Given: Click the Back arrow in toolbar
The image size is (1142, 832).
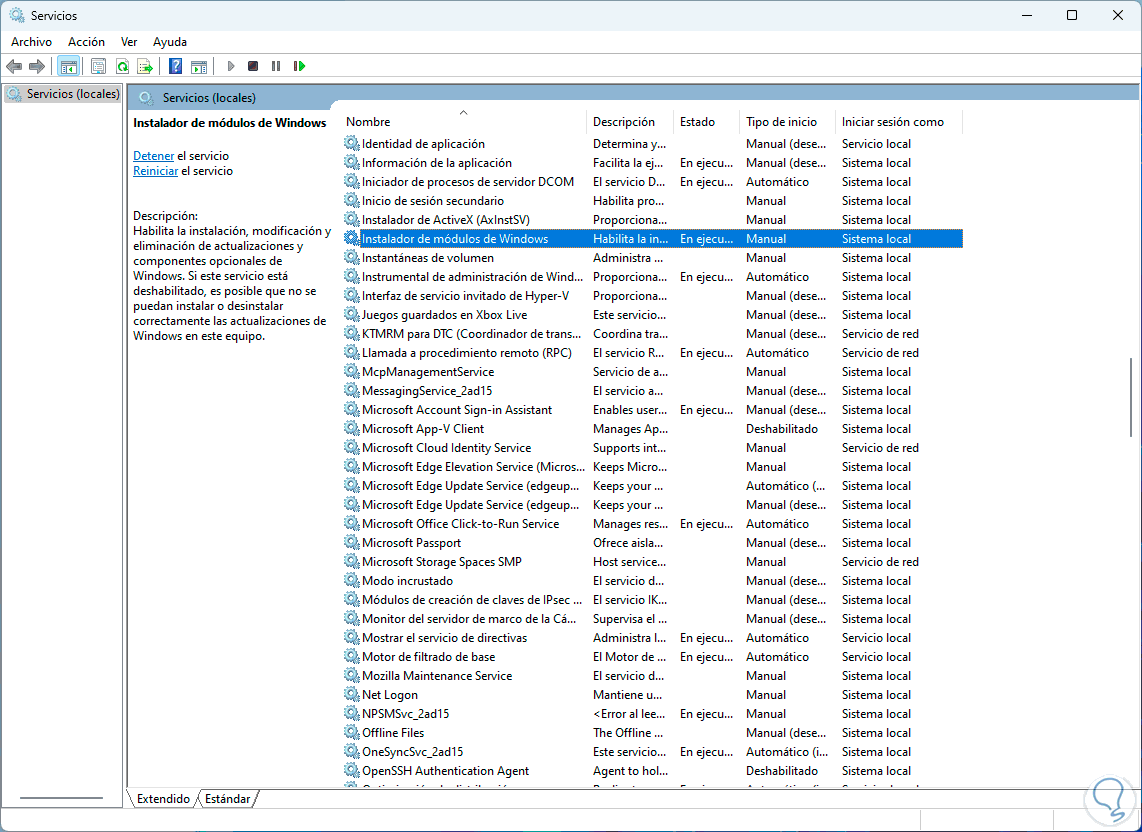Looking at the screenshot, I should pyautogui.click(x=14, y=66).
